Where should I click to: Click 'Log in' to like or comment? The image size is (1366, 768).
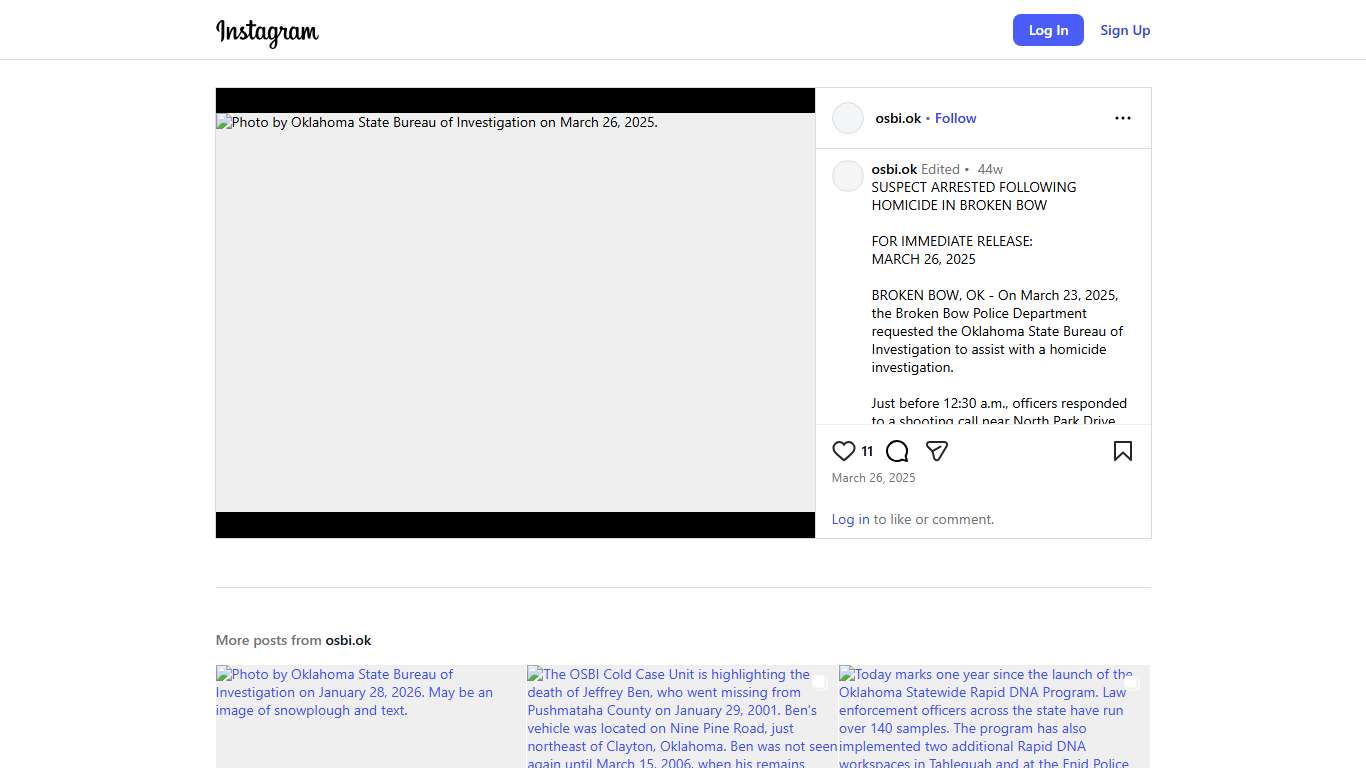(850, 519)
